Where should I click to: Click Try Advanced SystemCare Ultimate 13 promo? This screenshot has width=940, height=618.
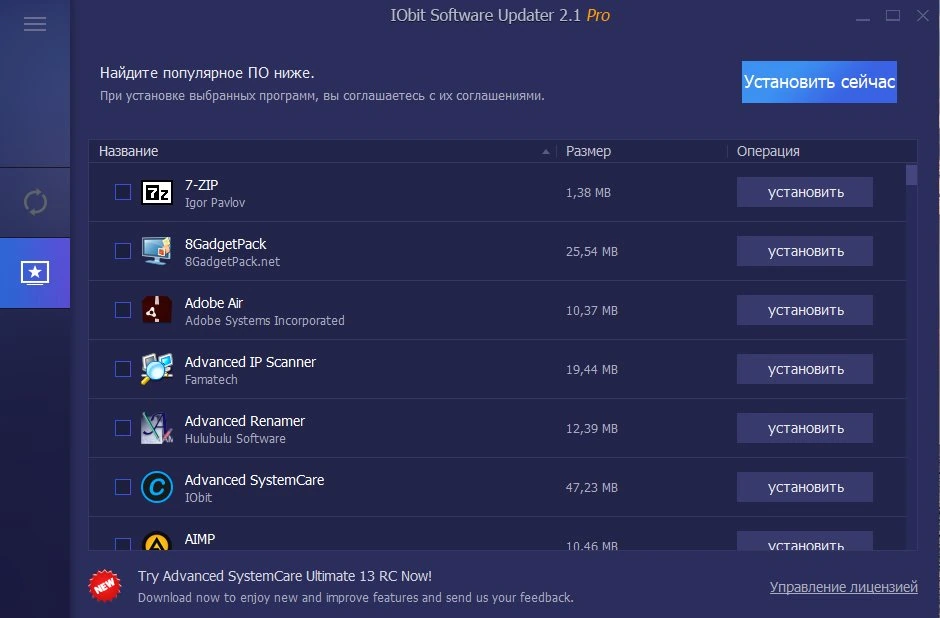point(285,576)
